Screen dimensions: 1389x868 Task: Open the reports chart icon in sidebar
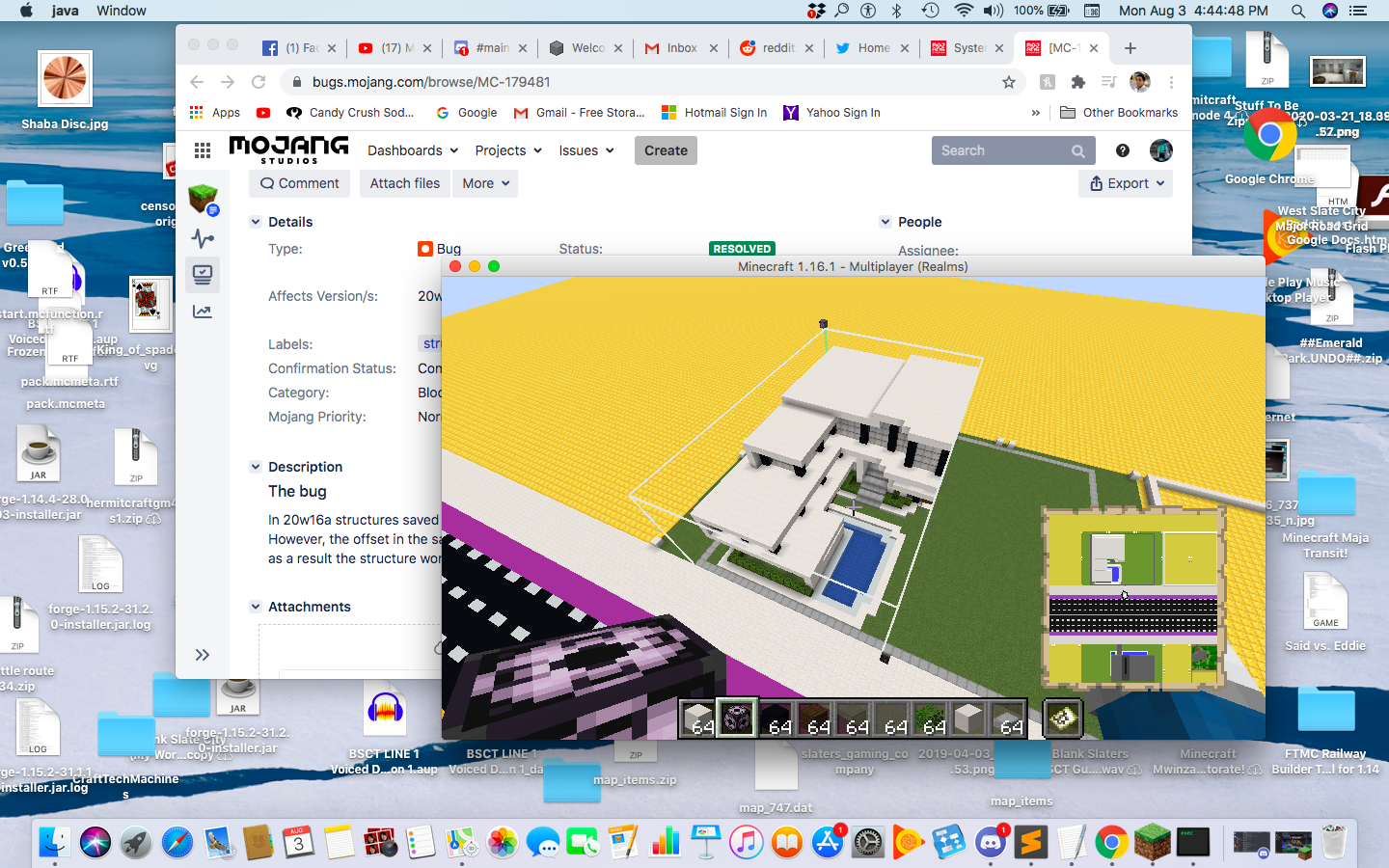[203, 312]
